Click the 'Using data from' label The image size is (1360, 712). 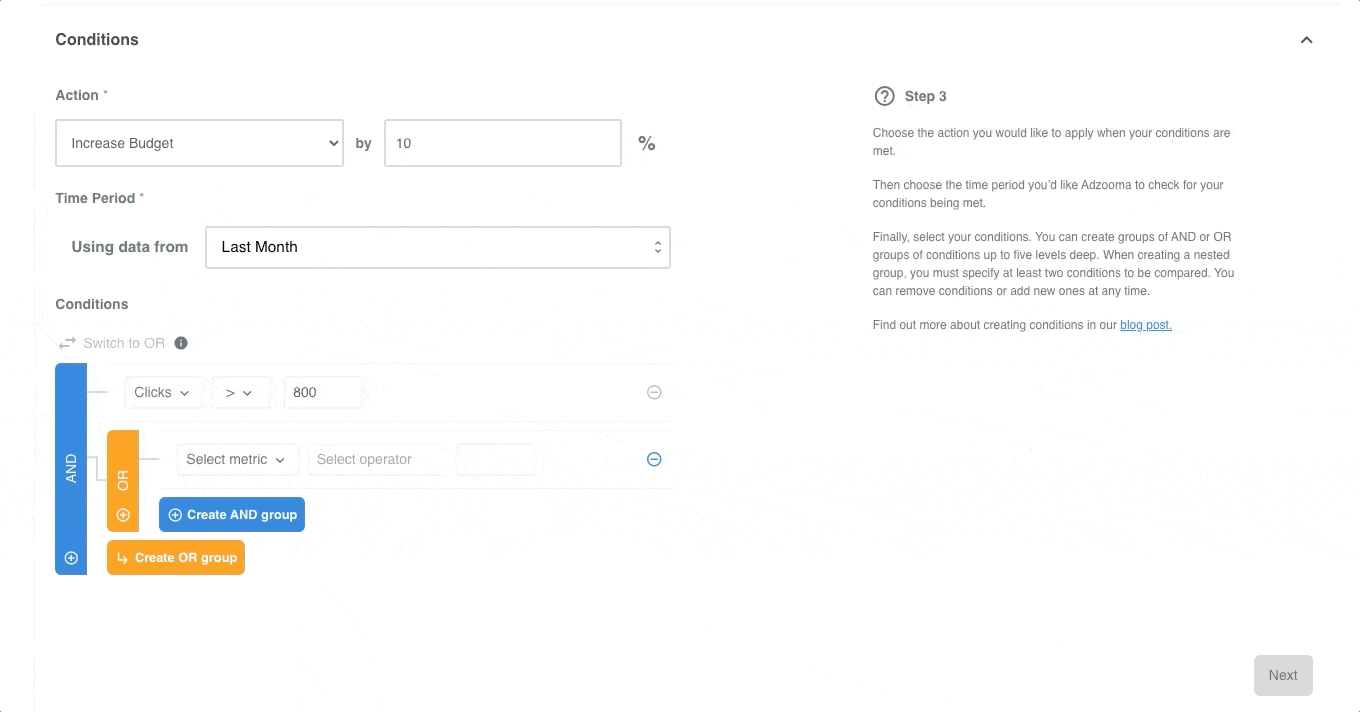[x=130, y=247]
